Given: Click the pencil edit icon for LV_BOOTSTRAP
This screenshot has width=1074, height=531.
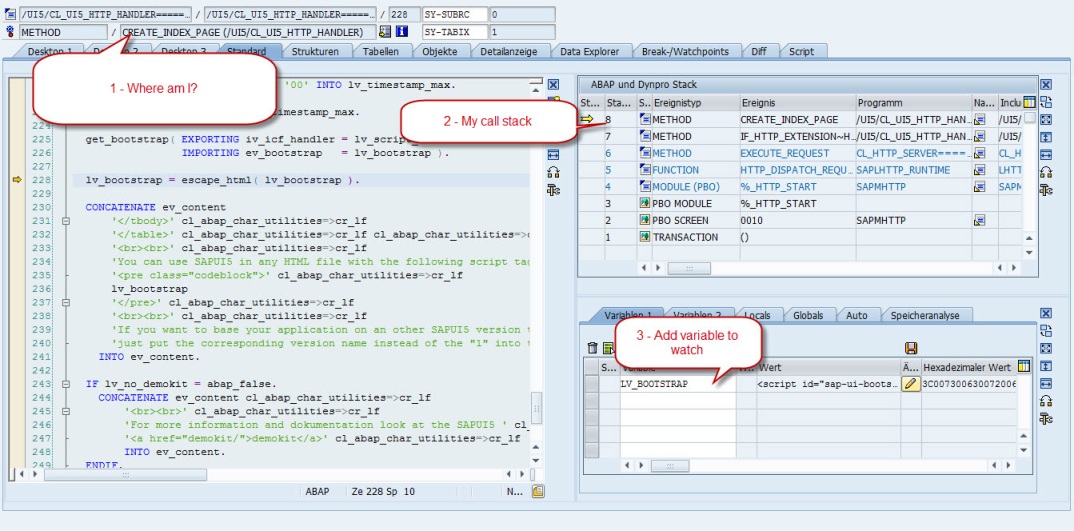Looking at the screenshot, I should pos(911,384).
